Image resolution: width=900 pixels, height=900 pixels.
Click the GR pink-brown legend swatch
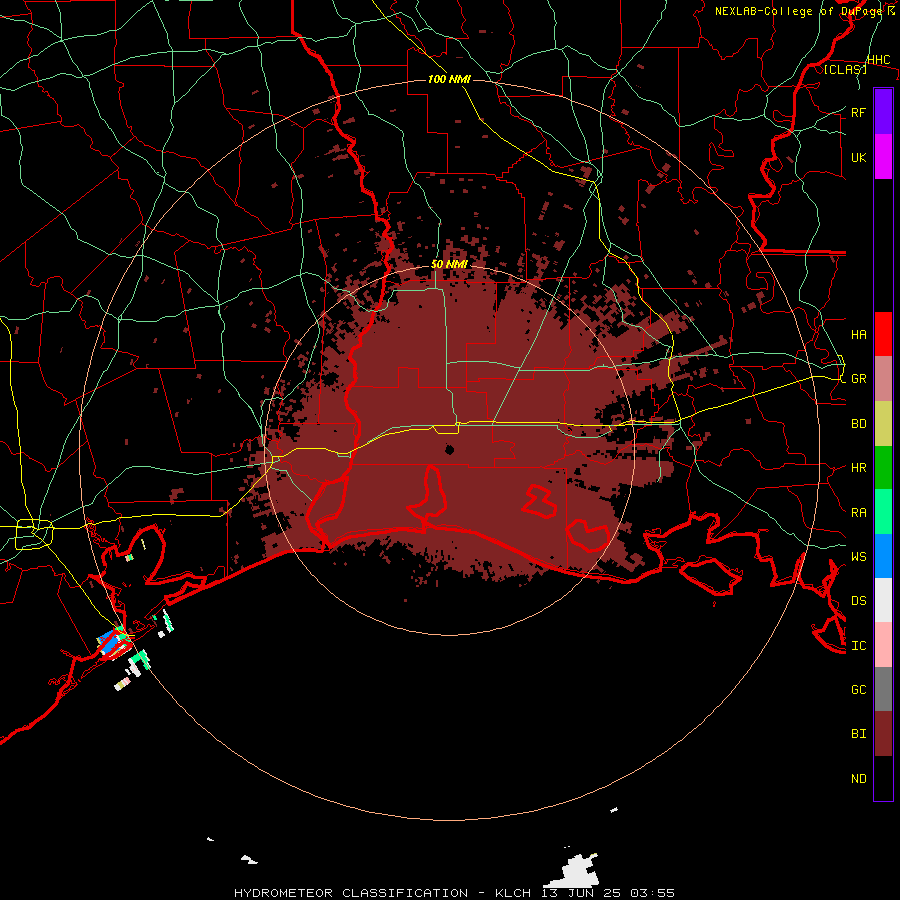[x=883, y=379]
